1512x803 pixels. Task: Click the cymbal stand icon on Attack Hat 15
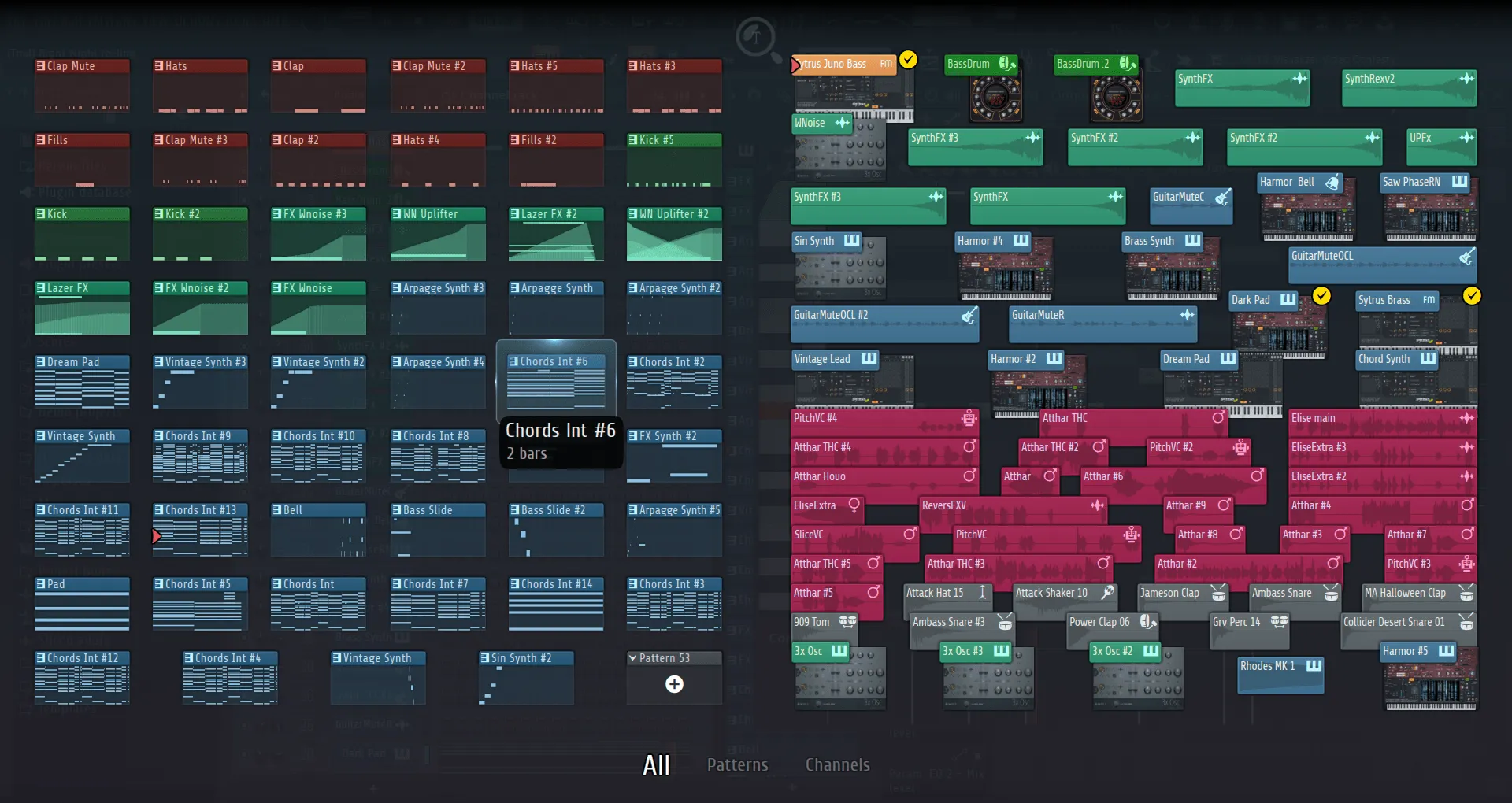click(982, 593)
